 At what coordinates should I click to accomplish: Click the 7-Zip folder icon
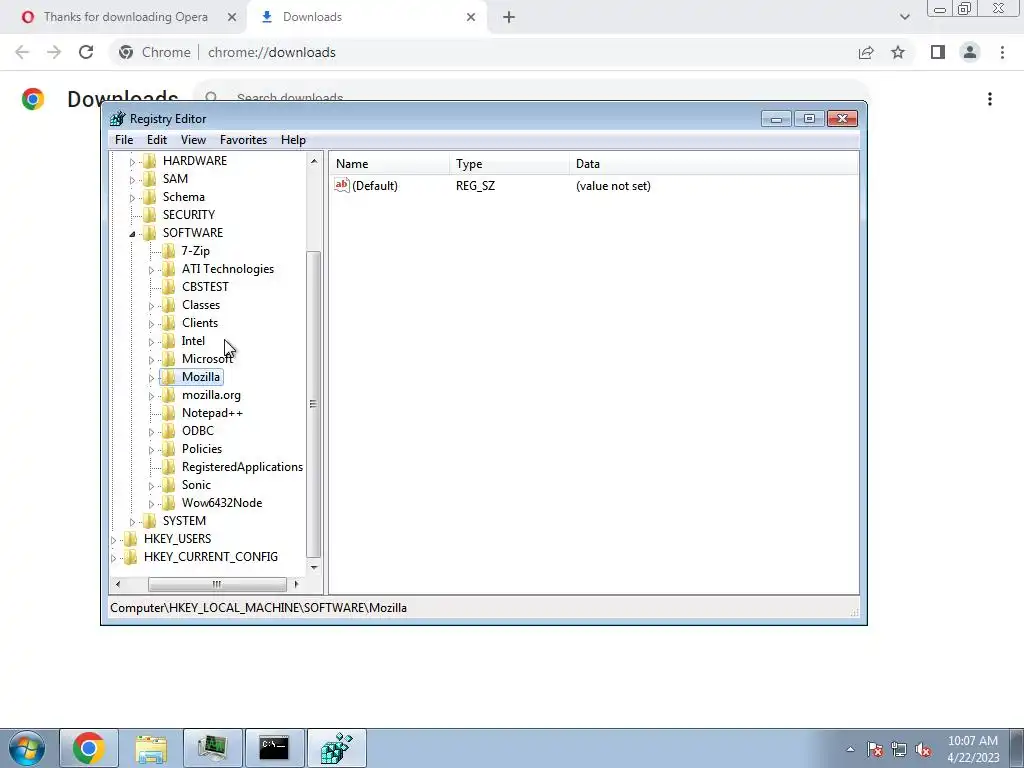pyautogui.click(x=168, y=251)
